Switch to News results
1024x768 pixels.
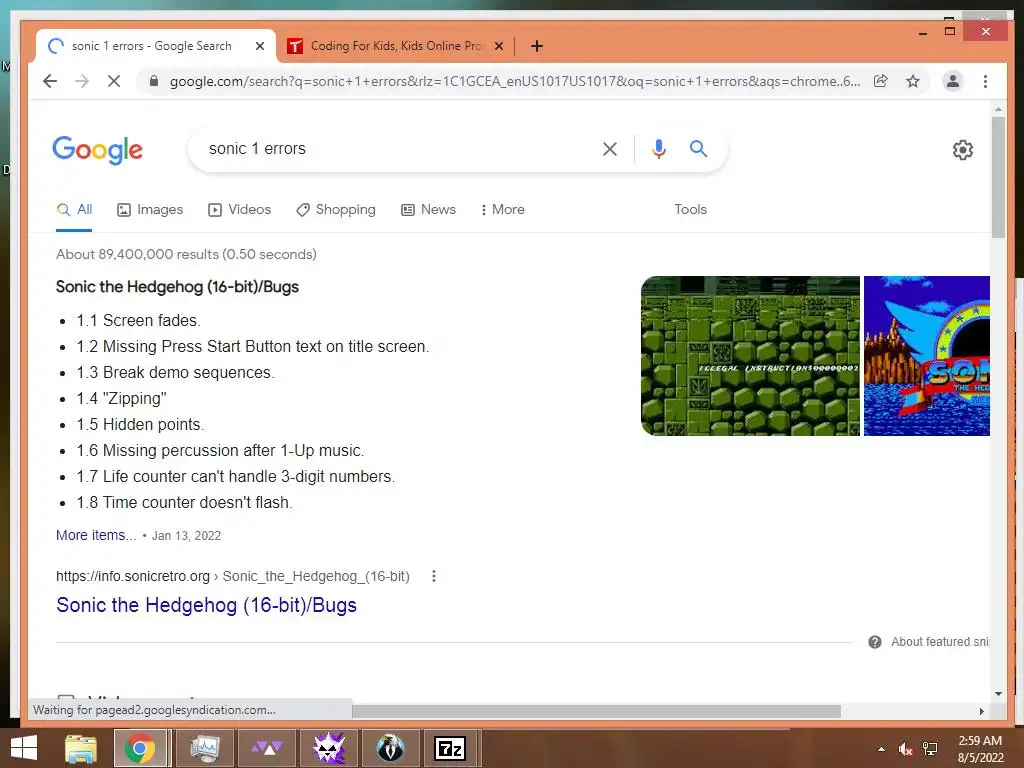428,210
